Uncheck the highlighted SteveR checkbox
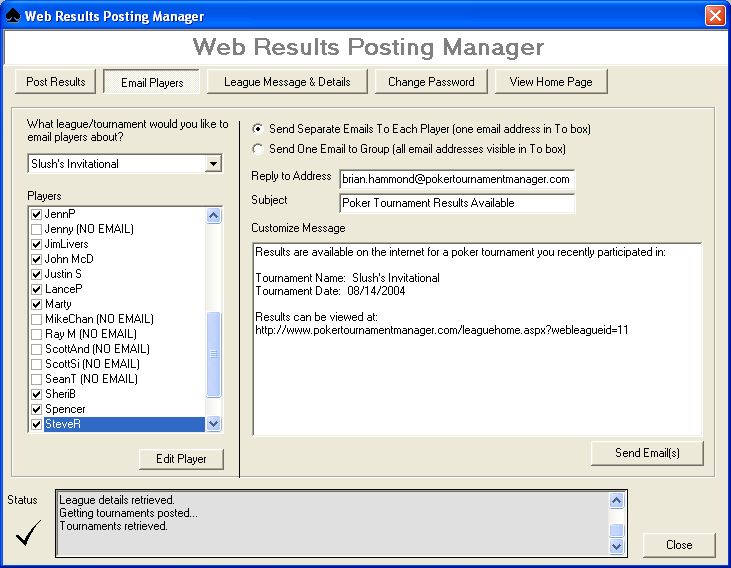This screenshot has width=731, height=568. [x=36, y=424]
